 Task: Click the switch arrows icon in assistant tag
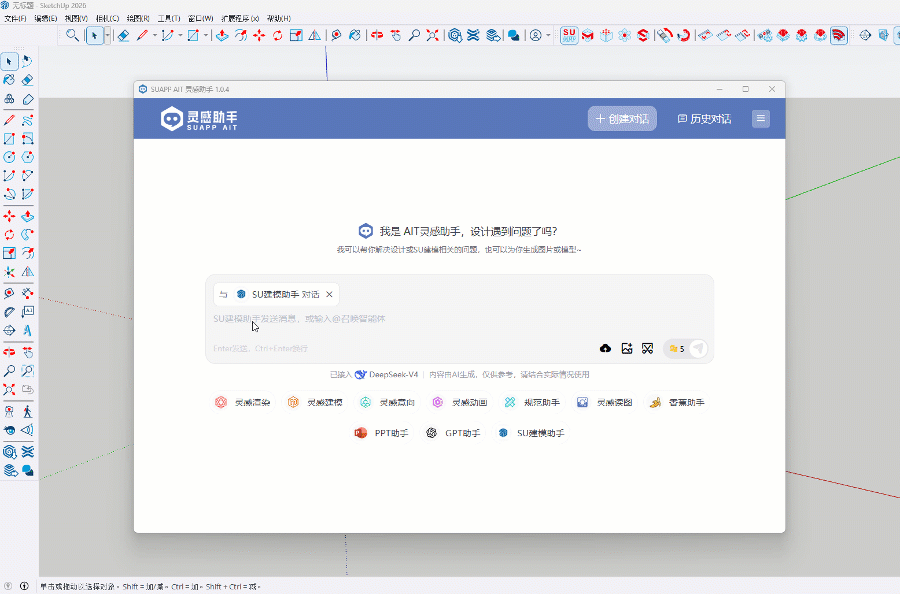click(223, 294)
